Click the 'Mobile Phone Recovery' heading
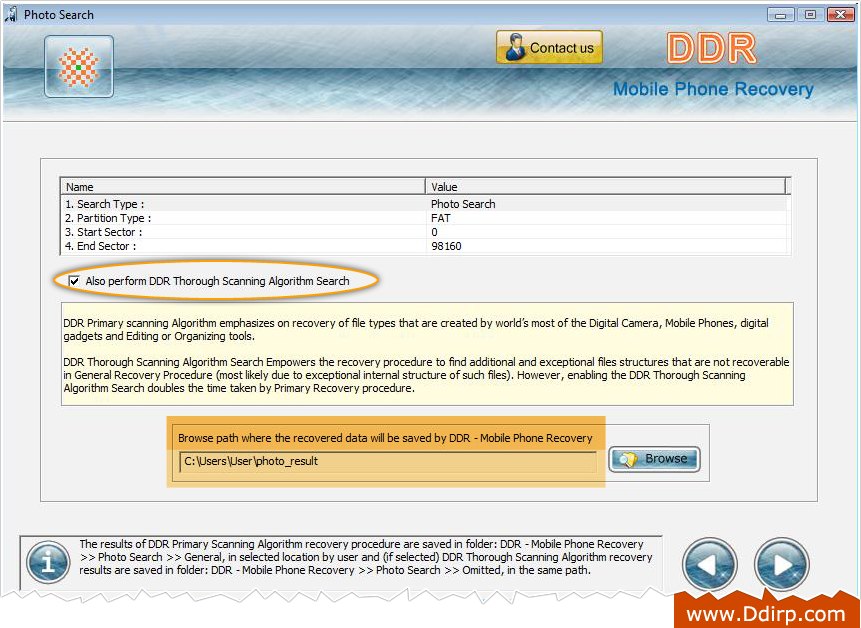Image resolution: width=861 pixels, height=628 pixels. pos(713,89)
